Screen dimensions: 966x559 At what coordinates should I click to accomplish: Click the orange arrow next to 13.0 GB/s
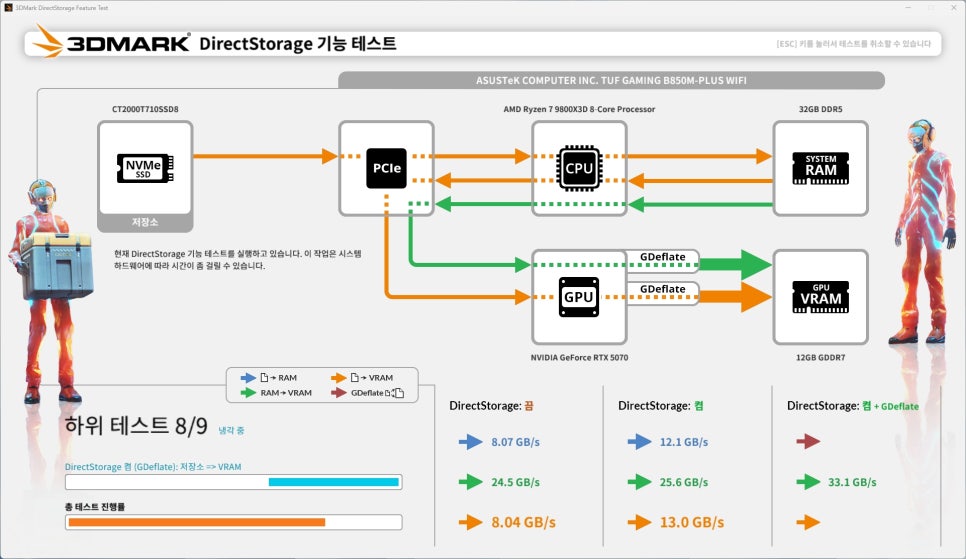coord(639,523)
